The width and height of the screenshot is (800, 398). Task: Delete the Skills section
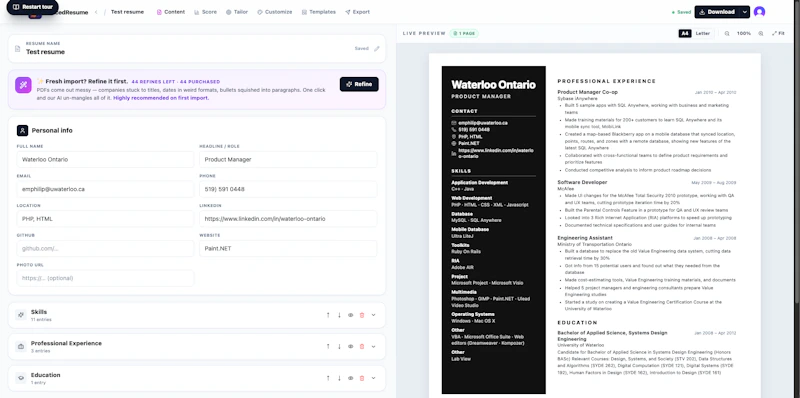362,315
